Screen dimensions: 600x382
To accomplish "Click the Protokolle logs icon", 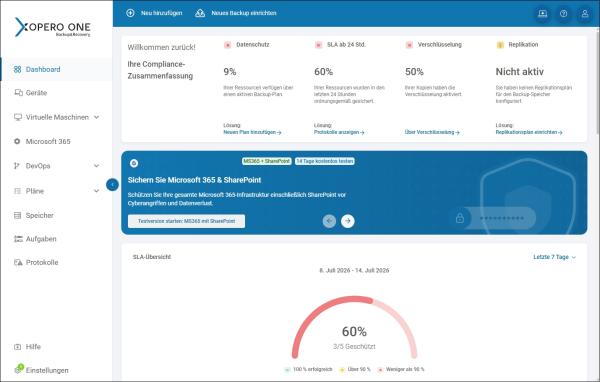I will click(x=18, y=262).
